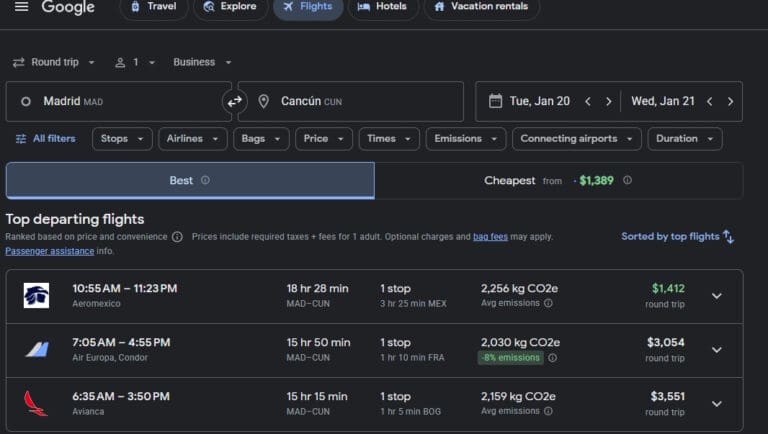Click the Sorted by top flights sort icon
The image size is (768, 434).
(x=728, y=237)
